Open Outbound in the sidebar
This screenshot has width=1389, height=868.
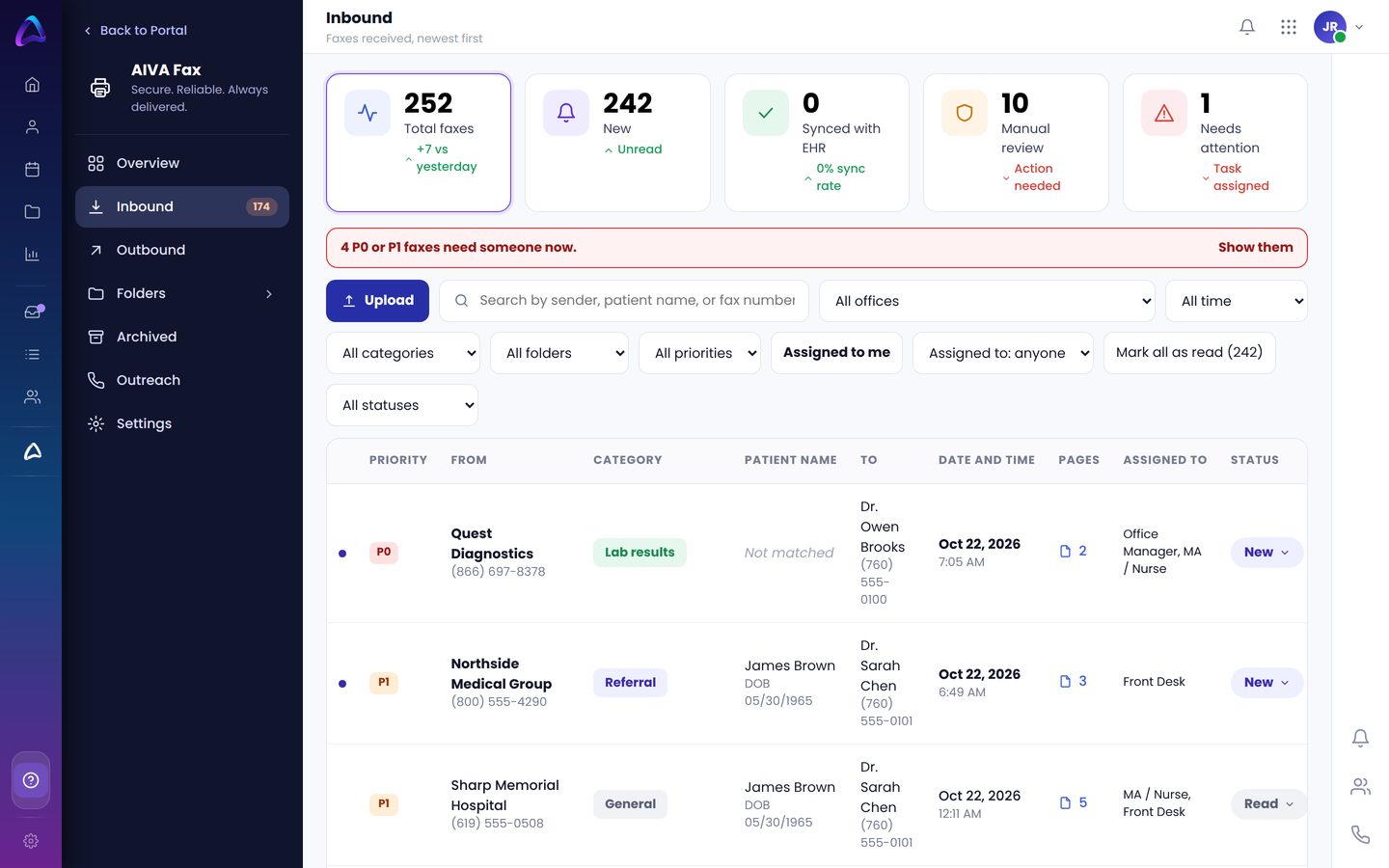[182, 251]
